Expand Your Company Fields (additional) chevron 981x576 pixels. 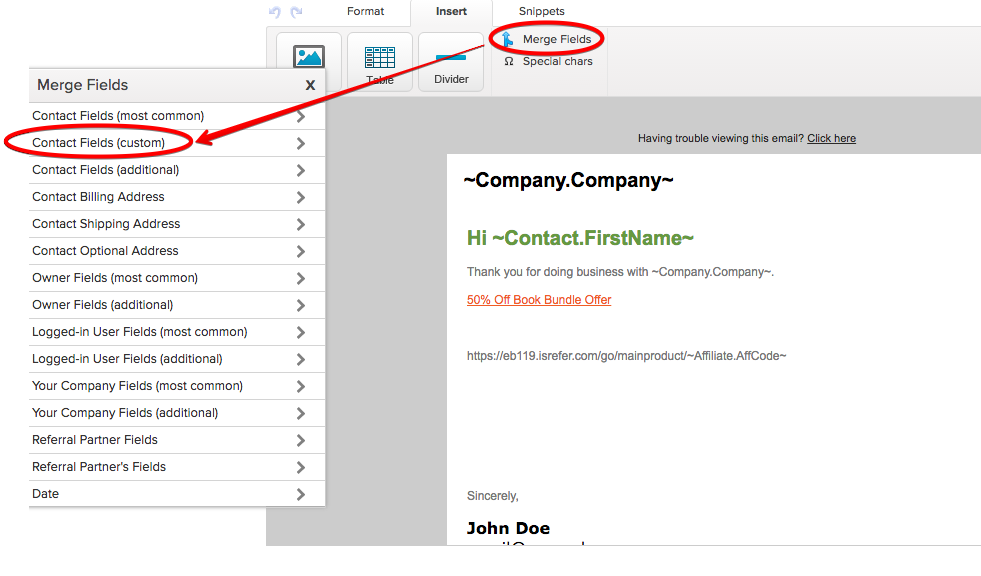[300, 413]
